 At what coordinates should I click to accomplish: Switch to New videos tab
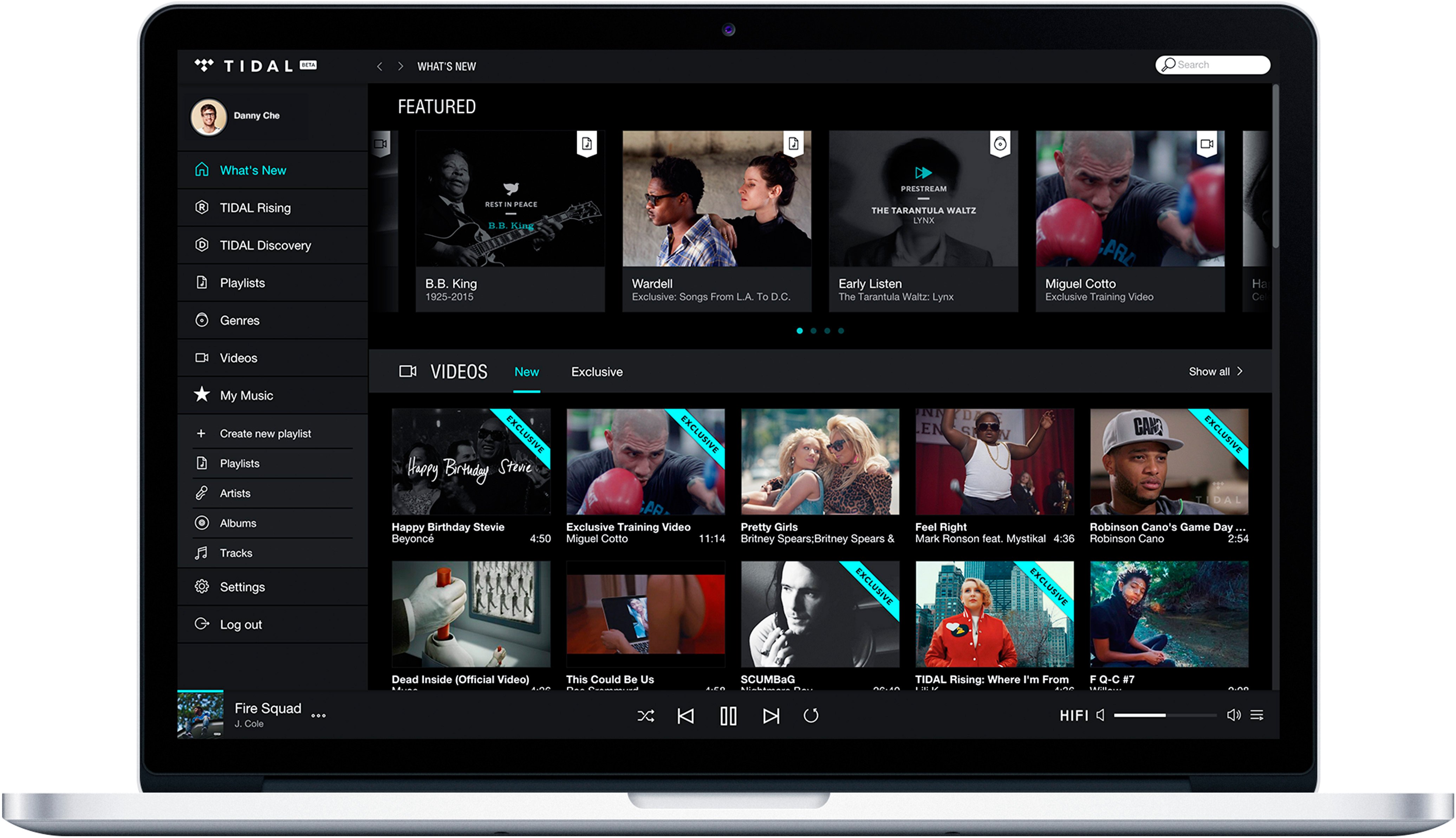click(x=526, y=372)
